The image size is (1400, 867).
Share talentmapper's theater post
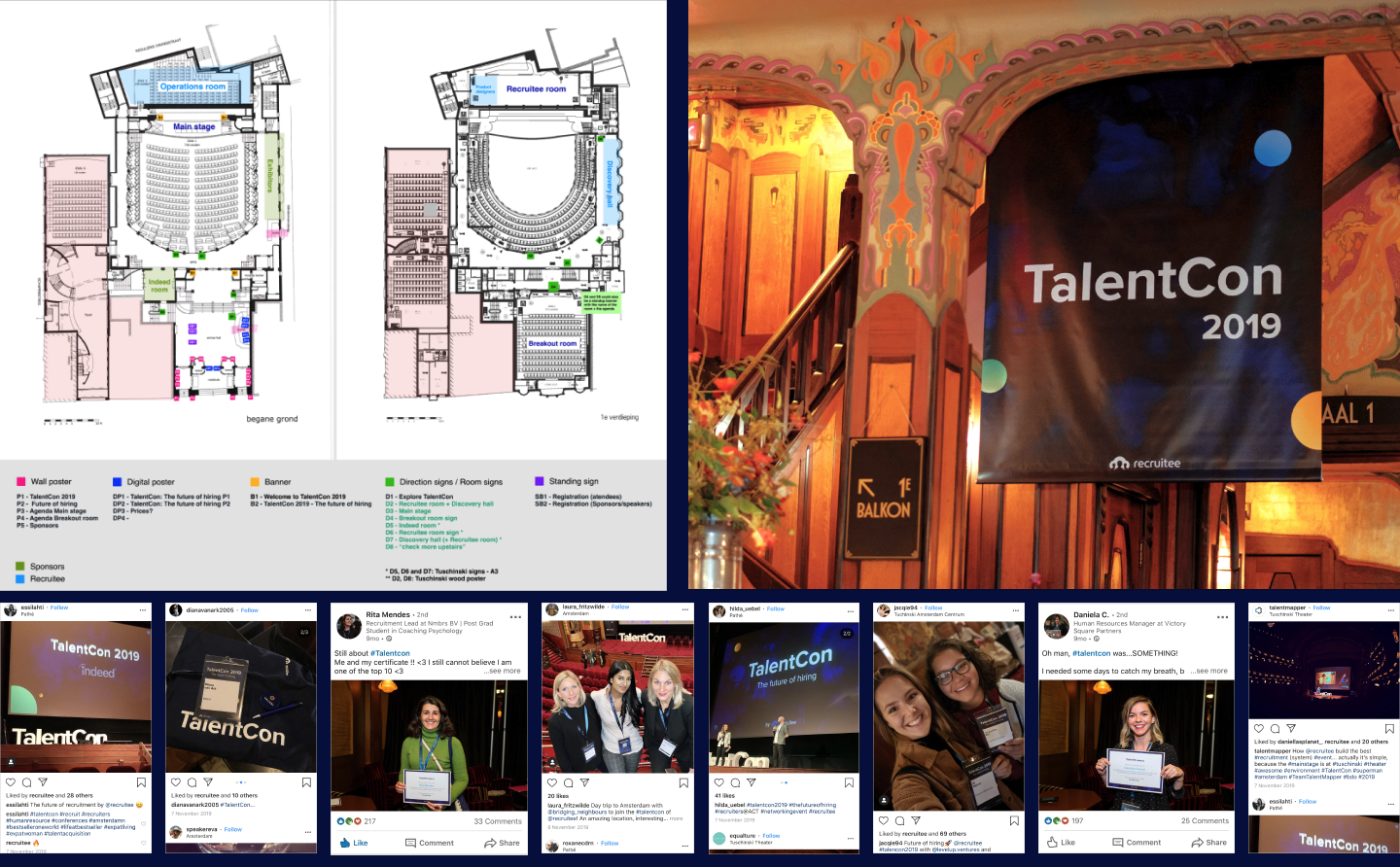[x=1291, y=728]
